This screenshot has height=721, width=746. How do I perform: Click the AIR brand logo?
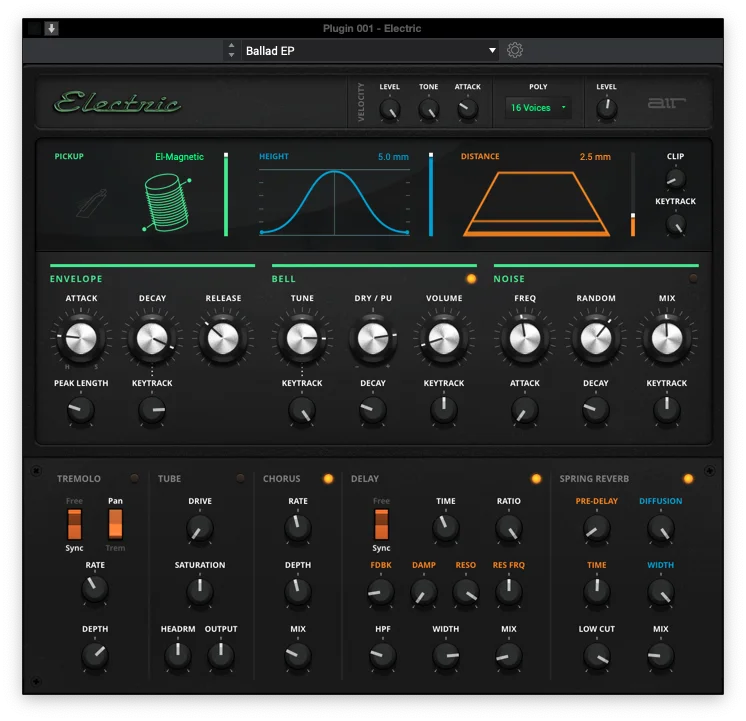666,102
